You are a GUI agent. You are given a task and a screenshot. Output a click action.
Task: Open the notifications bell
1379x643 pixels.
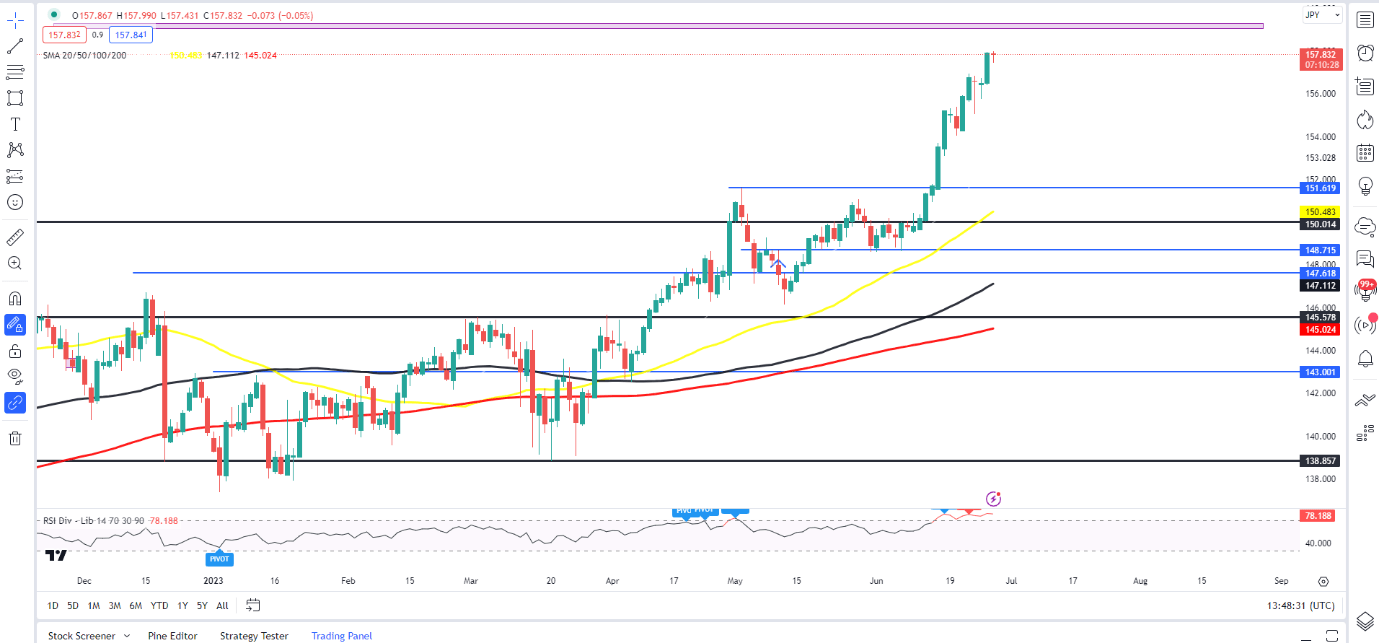click(1365, 359)
